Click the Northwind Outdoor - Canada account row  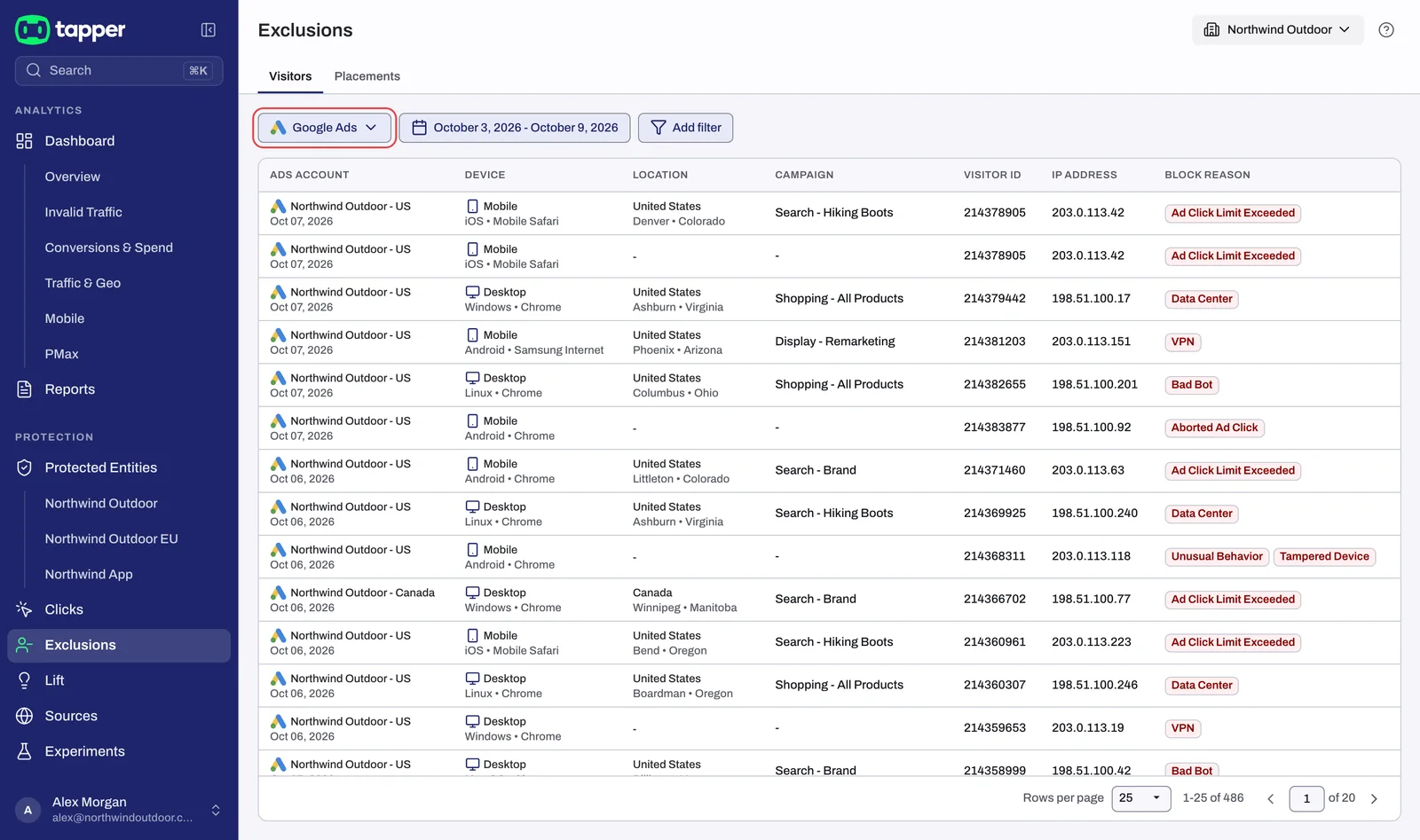829,600
